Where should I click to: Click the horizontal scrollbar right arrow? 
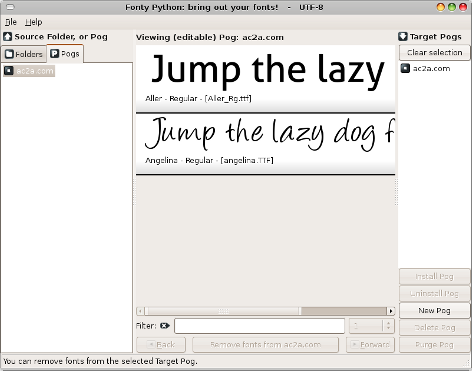pos(391,311)
